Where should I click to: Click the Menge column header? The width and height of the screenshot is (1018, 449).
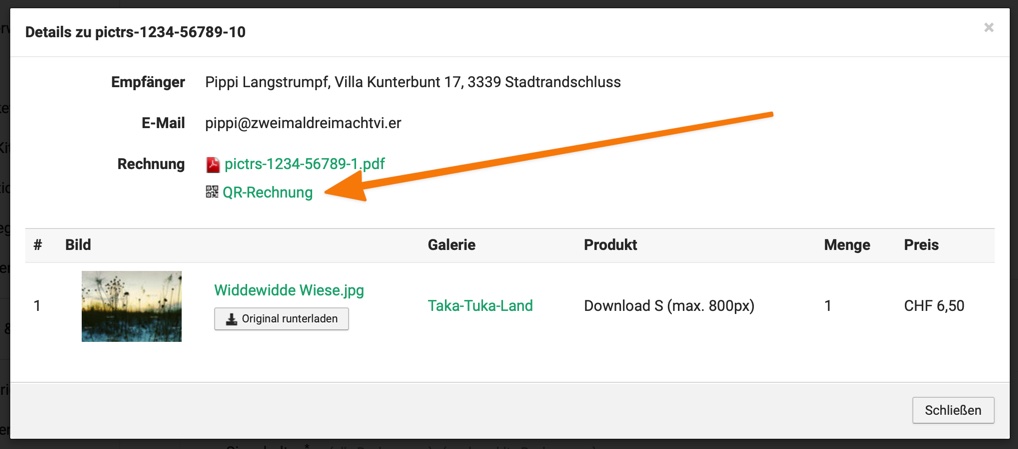point(847,245)
